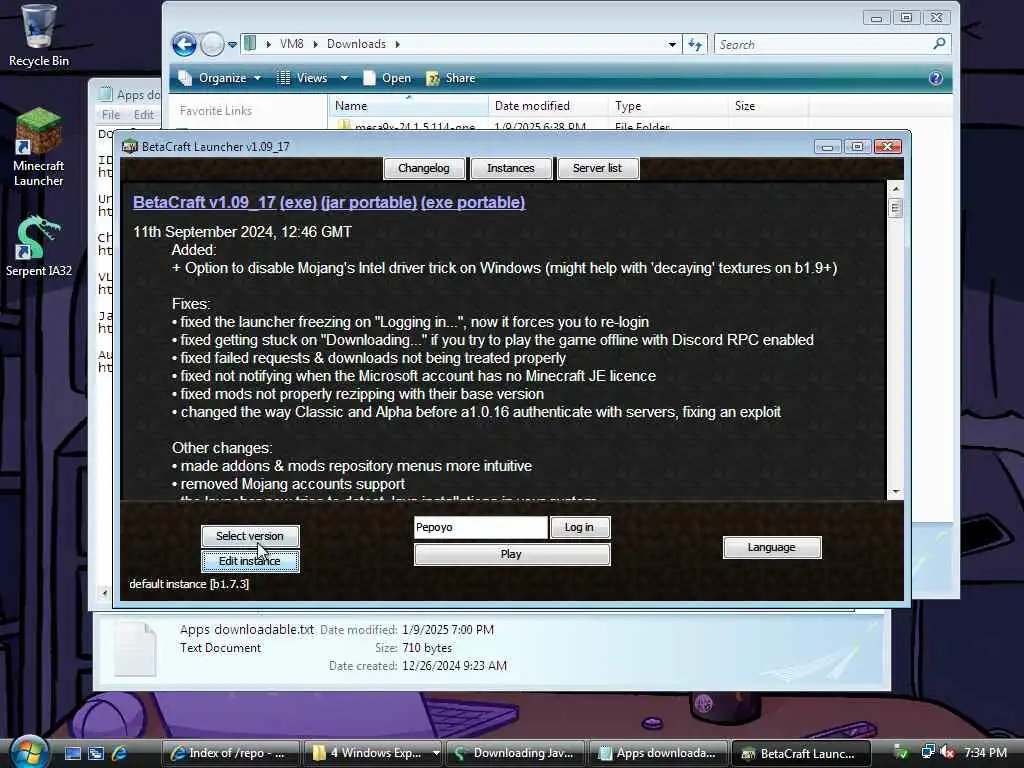Click the Safely Remove Hardware tray icon
The height and width of the screenshot is (768, 1024).
point(901,753)
